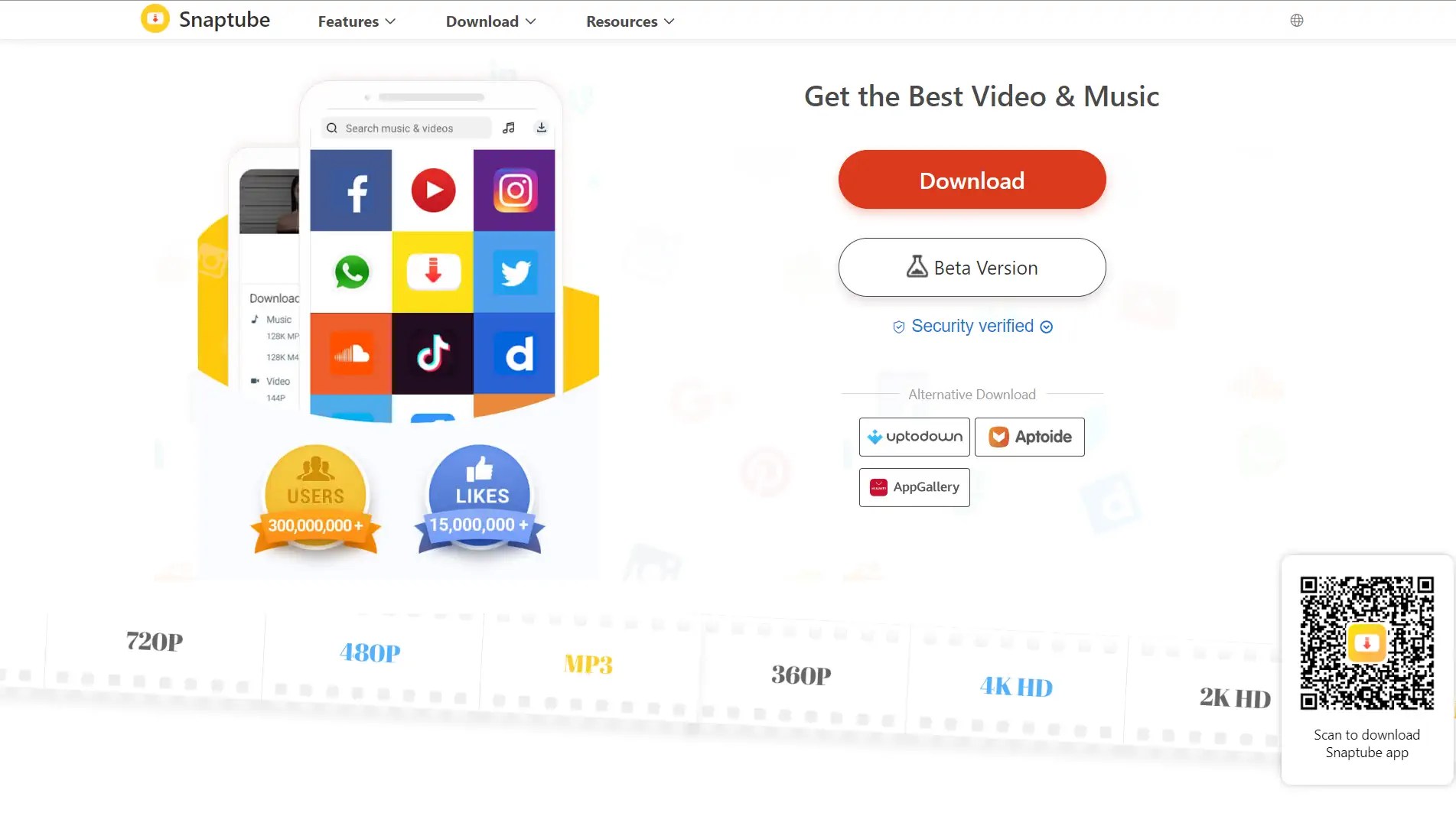
Task: Choose the Beta Version button
Action: tap(972, 268)
